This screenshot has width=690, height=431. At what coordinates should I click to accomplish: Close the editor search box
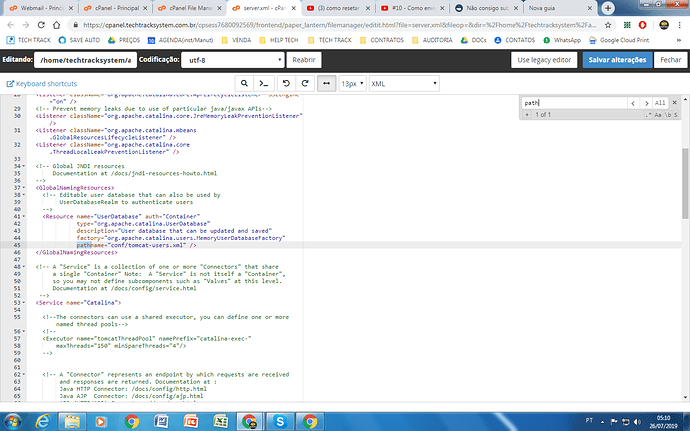[x=675, y=103]
